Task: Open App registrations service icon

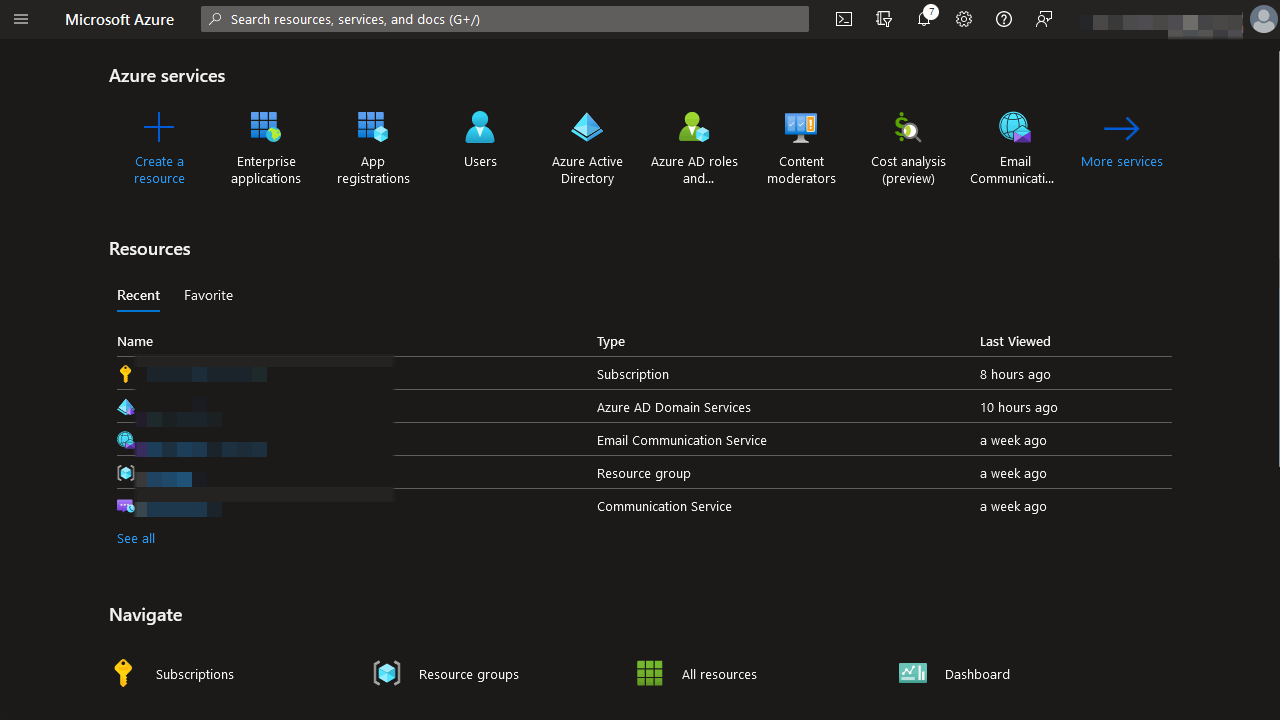Action: 373,127
